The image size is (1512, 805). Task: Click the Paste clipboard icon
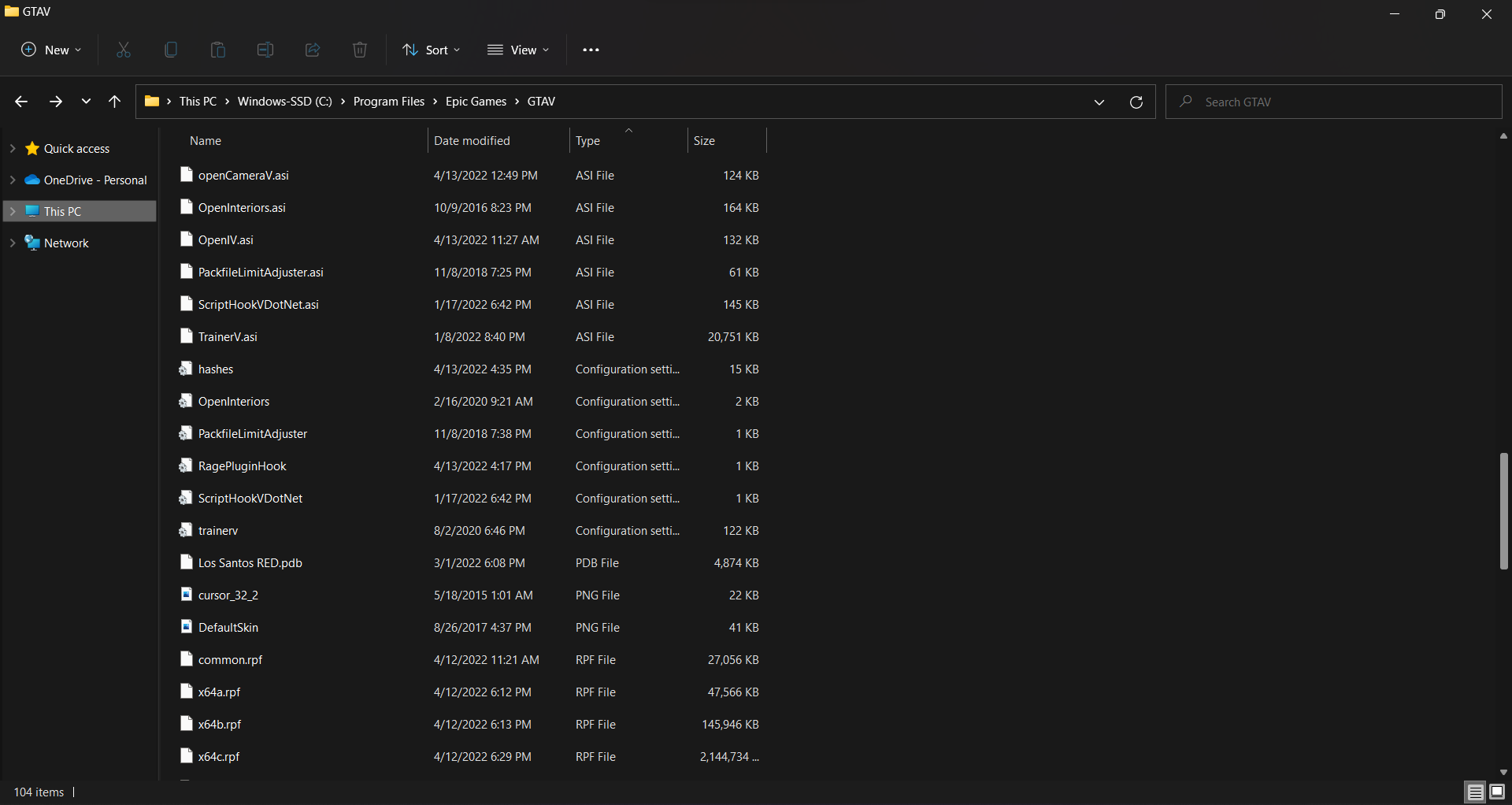point(218,50)
